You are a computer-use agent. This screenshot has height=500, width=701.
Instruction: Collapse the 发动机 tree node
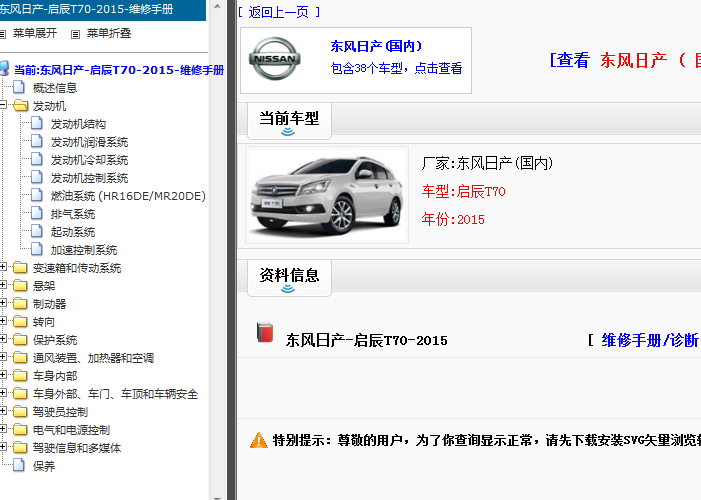[3, 105]
